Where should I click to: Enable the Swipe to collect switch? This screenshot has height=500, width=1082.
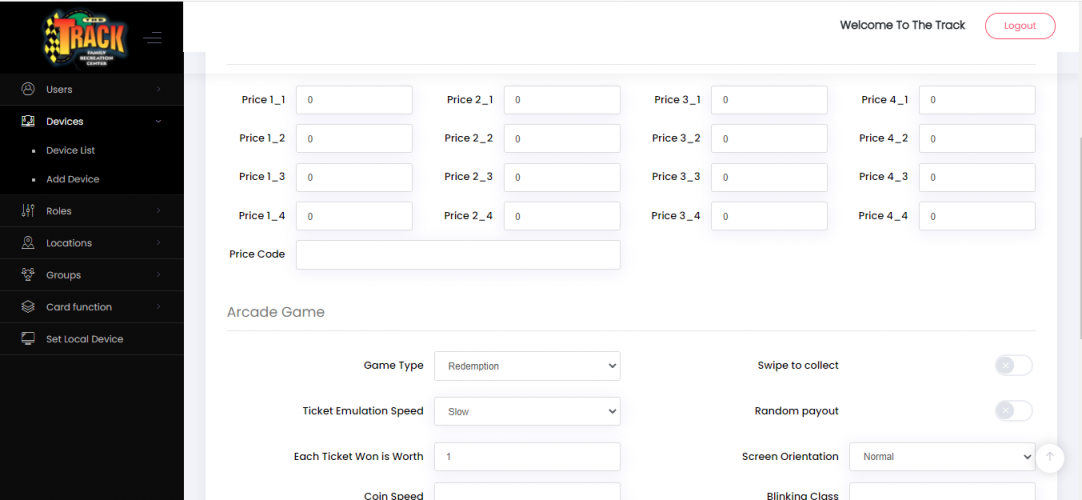coord(1014,365)
